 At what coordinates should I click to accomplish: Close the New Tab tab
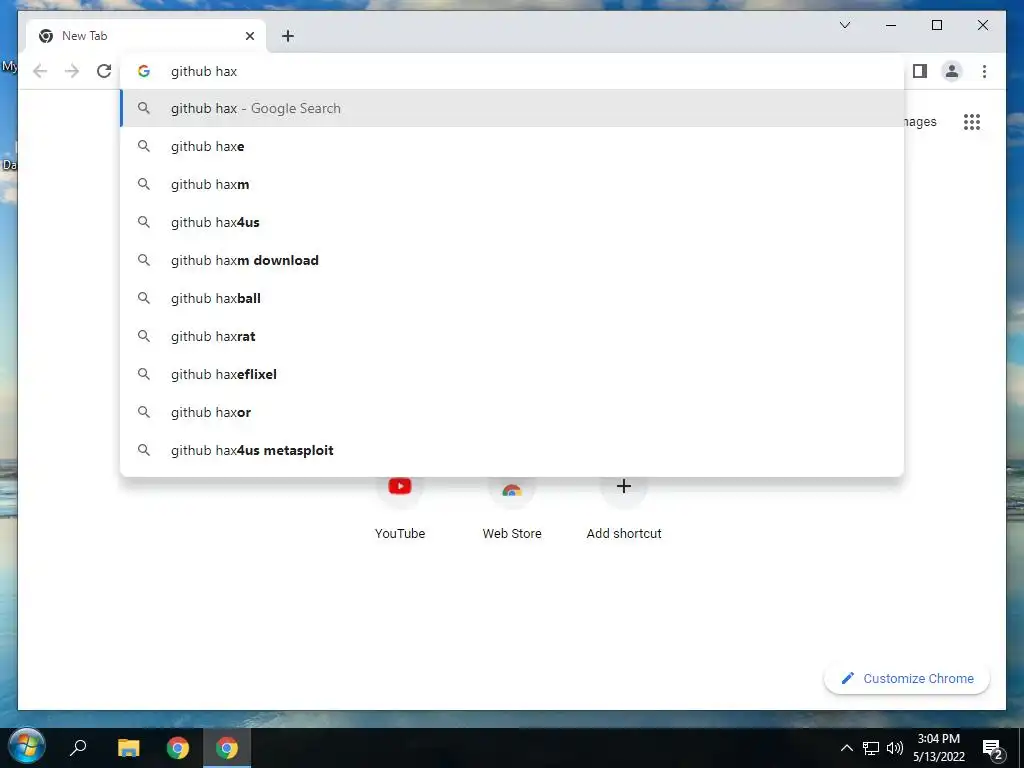(249, 36)
